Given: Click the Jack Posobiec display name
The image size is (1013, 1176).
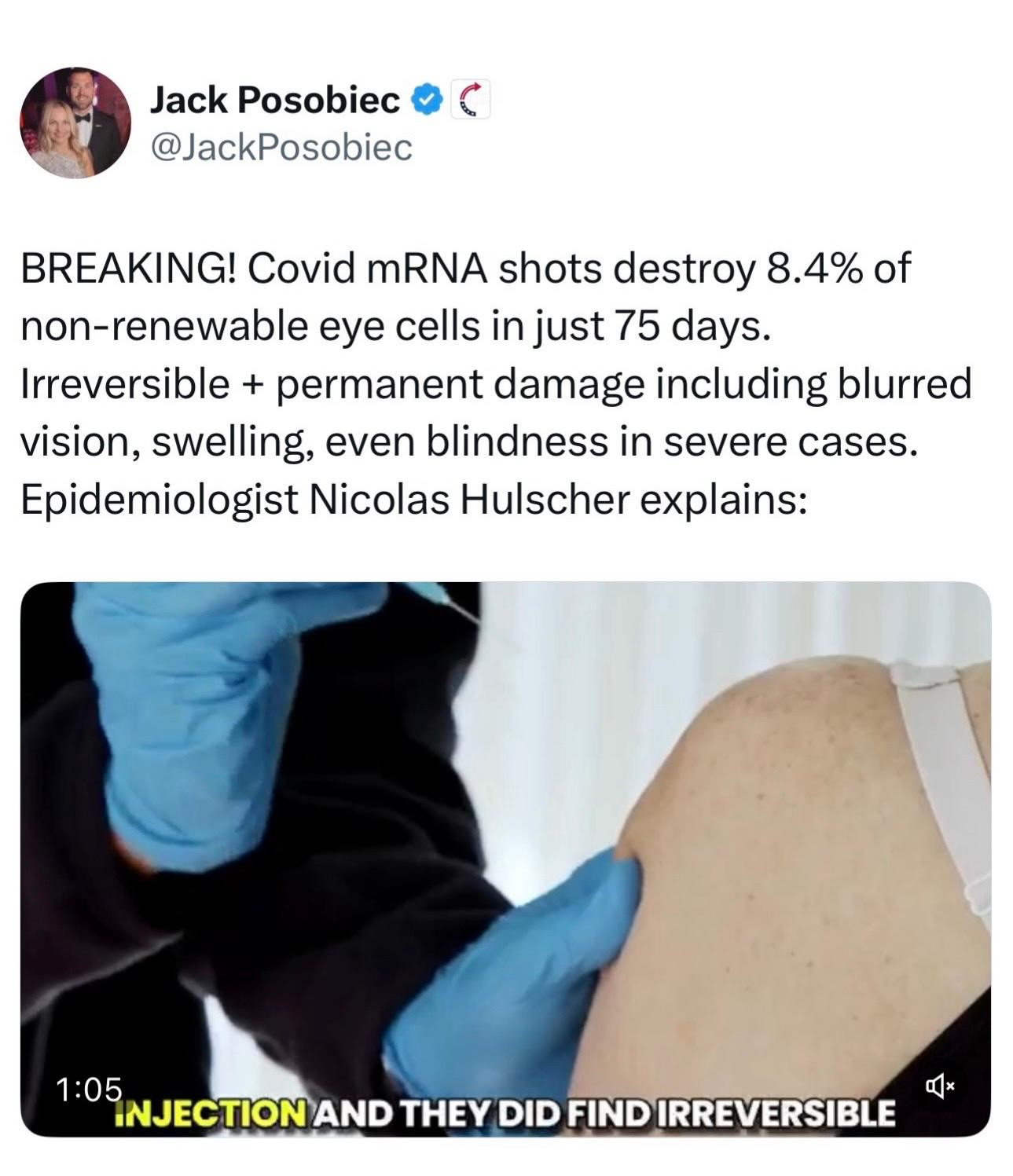Looking at the screenshot, I should point(275,101).
